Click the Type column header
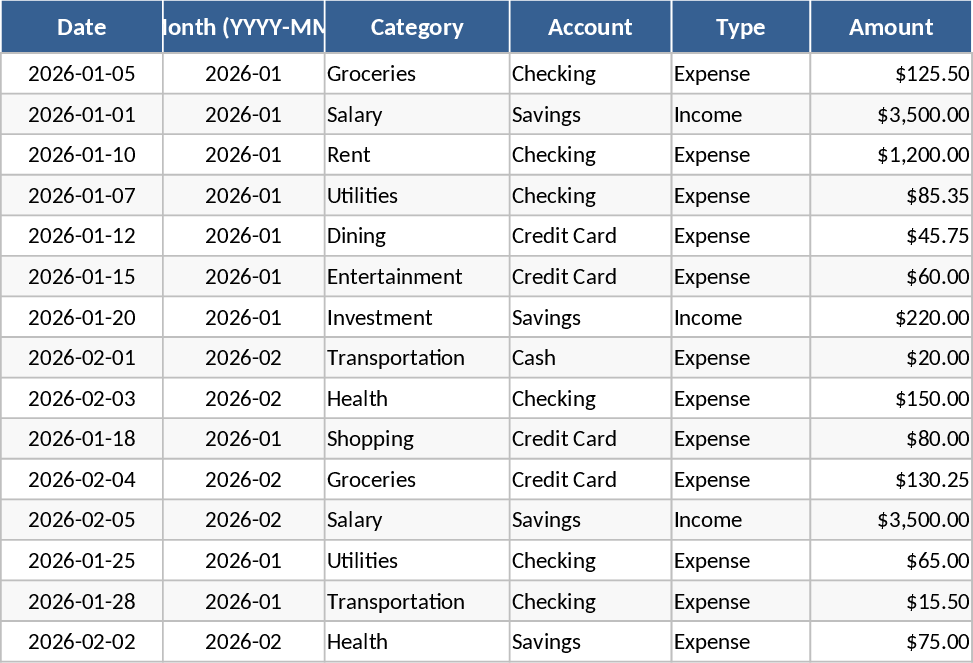The height and width of the screenshot is (663, 973). click(x=740, y=27)
